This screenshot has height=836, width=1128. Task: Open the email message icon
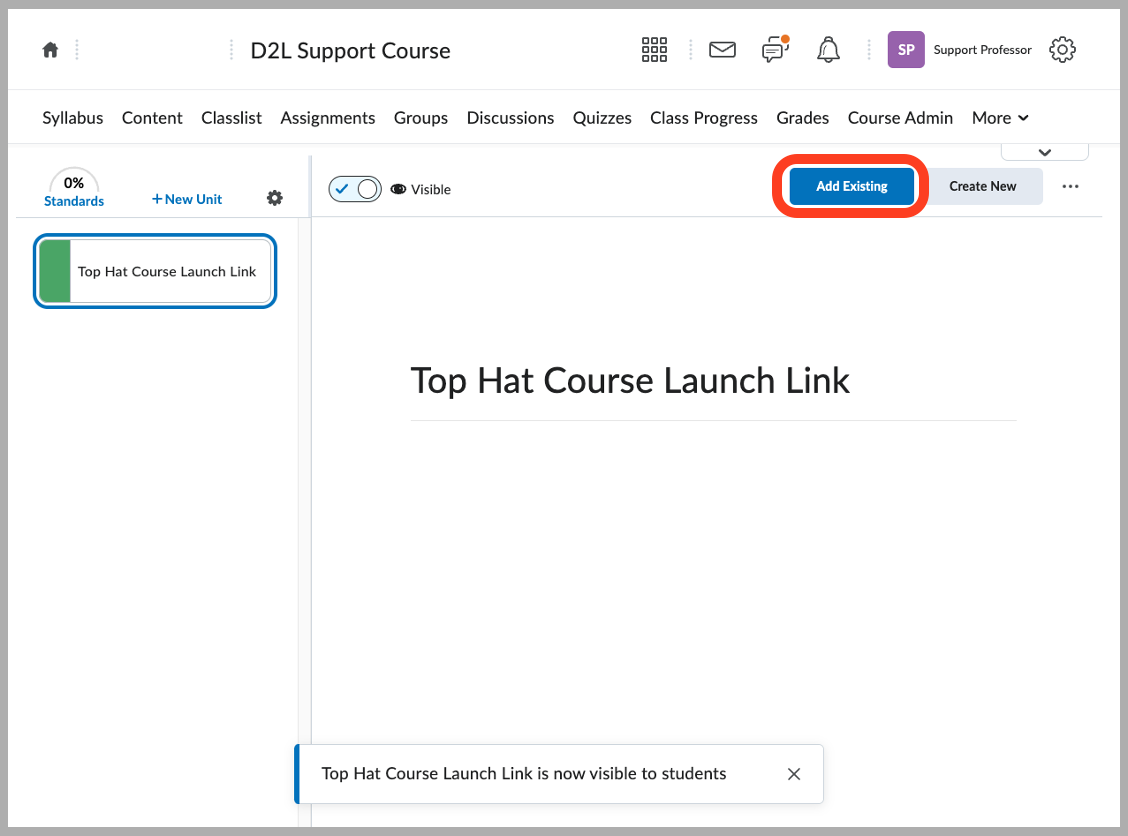722,49
